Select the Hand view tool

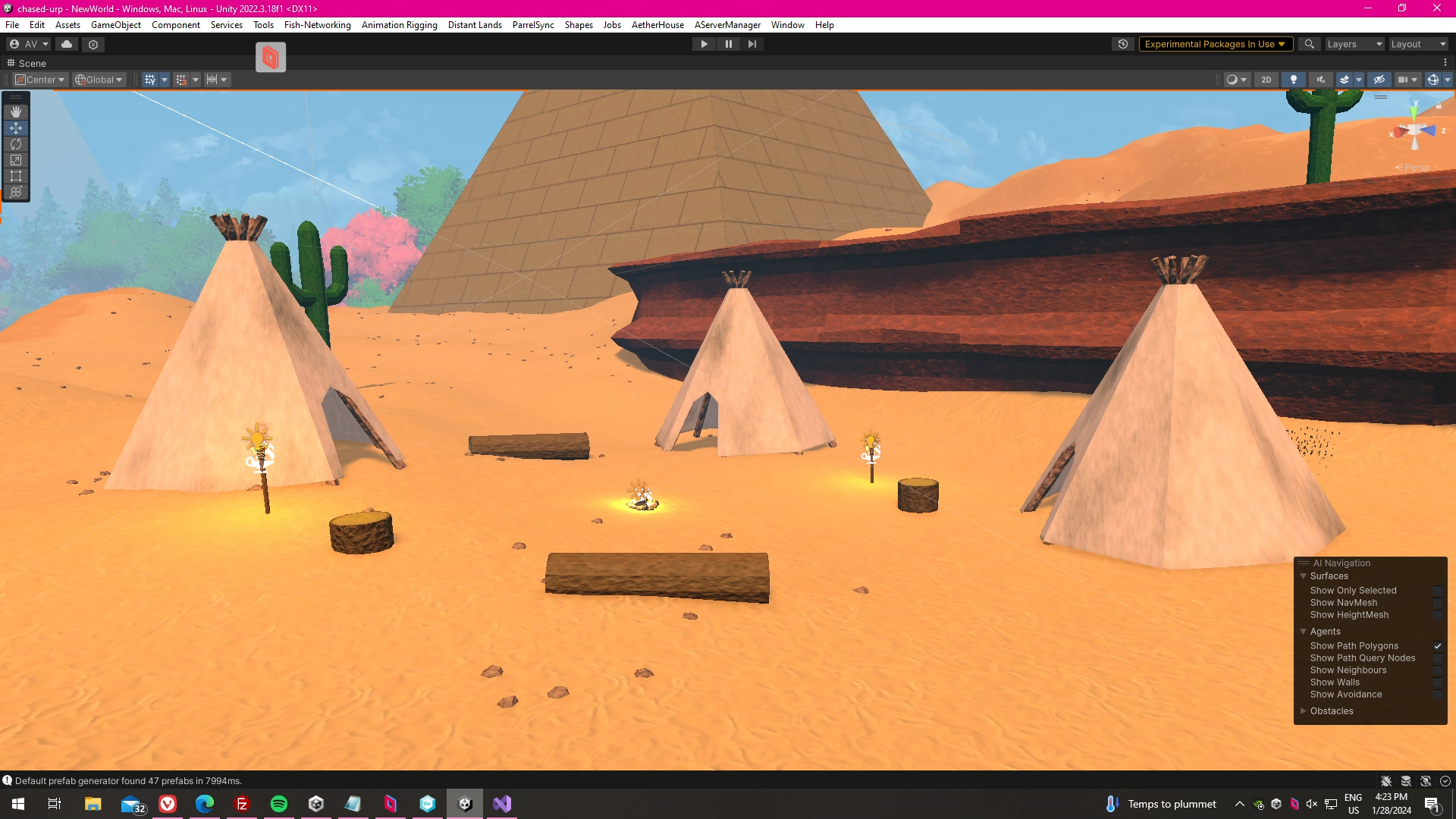point(16,111)
